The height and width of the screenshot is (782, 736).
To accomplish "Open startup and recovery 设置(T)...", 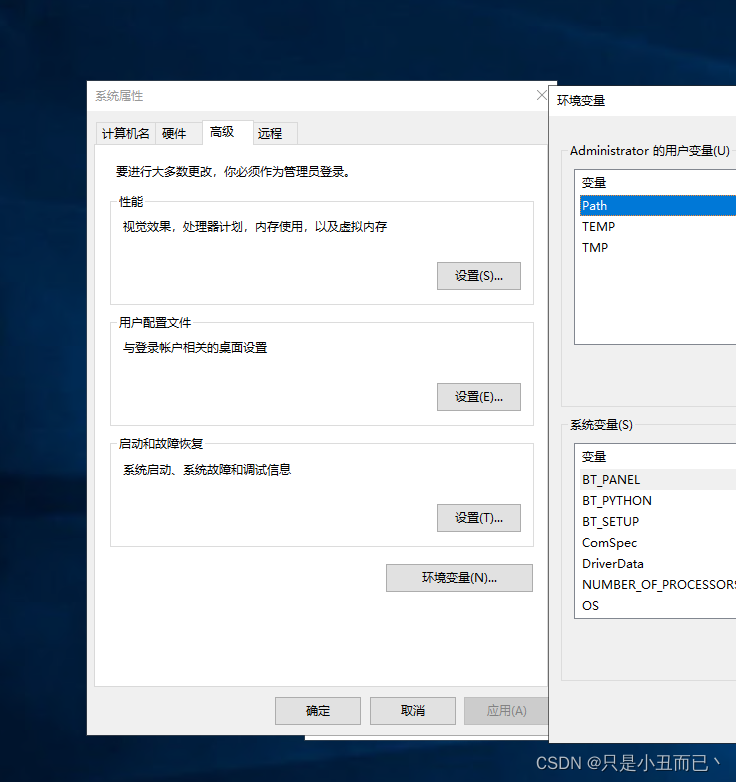I will click(479, 518).
